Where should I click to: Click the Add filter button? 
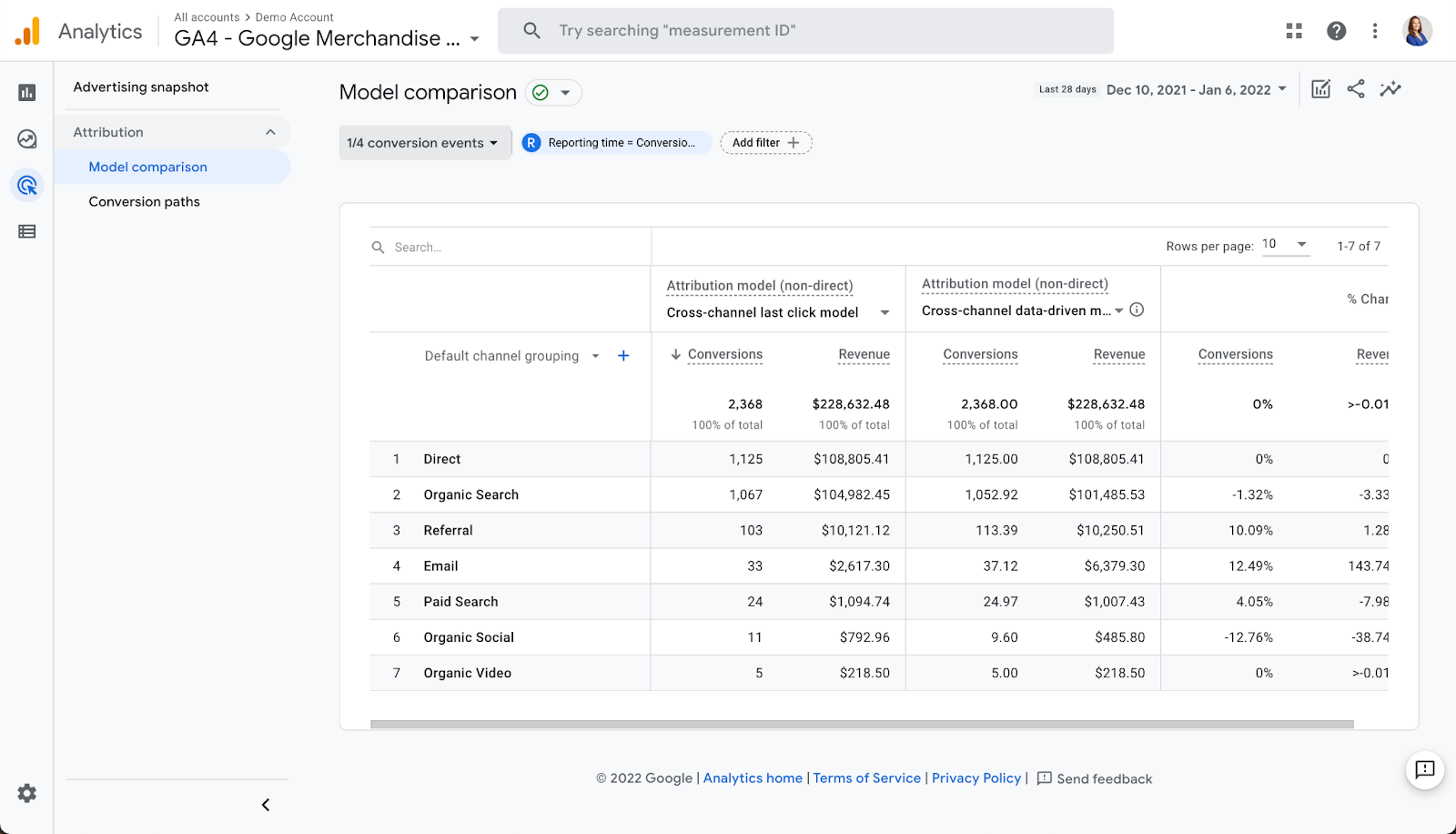pos(765,143)
